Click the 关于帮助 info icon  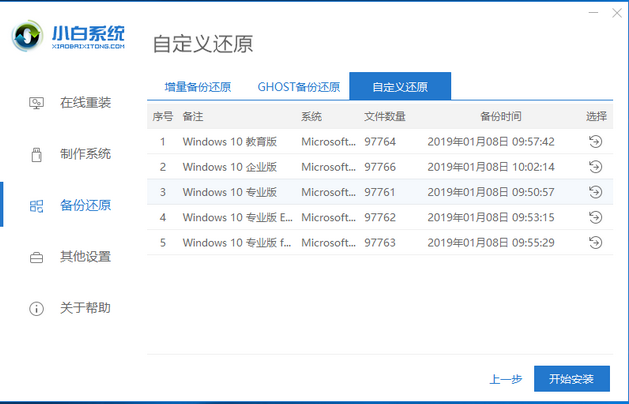pyautogui.click(x=37, y=309)
